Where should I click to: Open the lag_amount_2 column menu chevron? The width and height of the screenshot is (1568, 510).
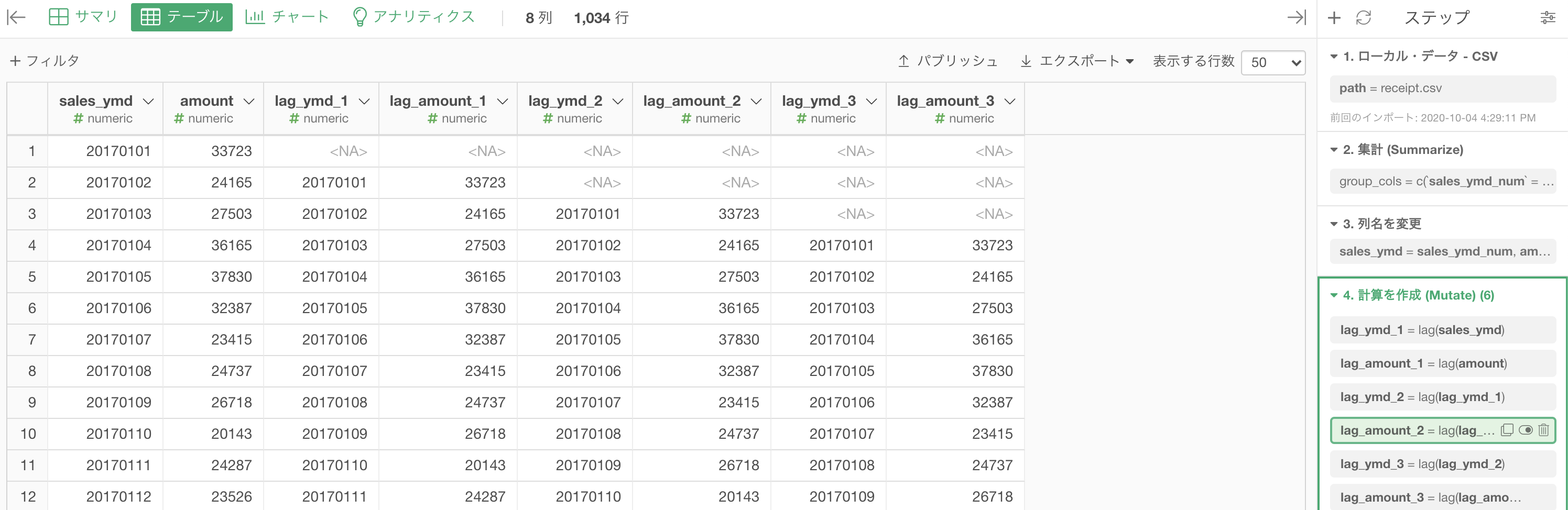[x=756, y=102]
